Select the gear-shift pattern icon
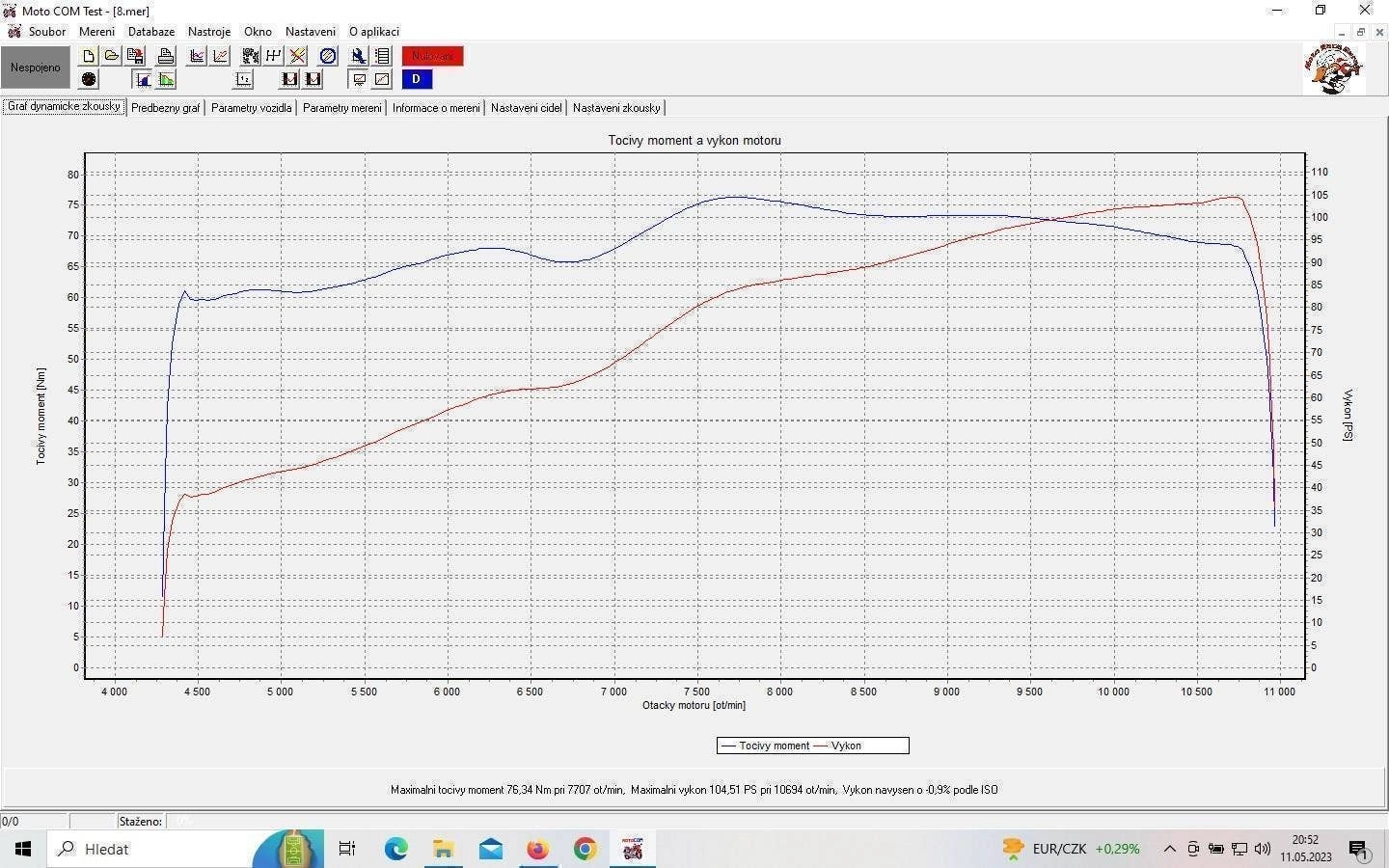The image size is (1389, 868). [274, 56]
